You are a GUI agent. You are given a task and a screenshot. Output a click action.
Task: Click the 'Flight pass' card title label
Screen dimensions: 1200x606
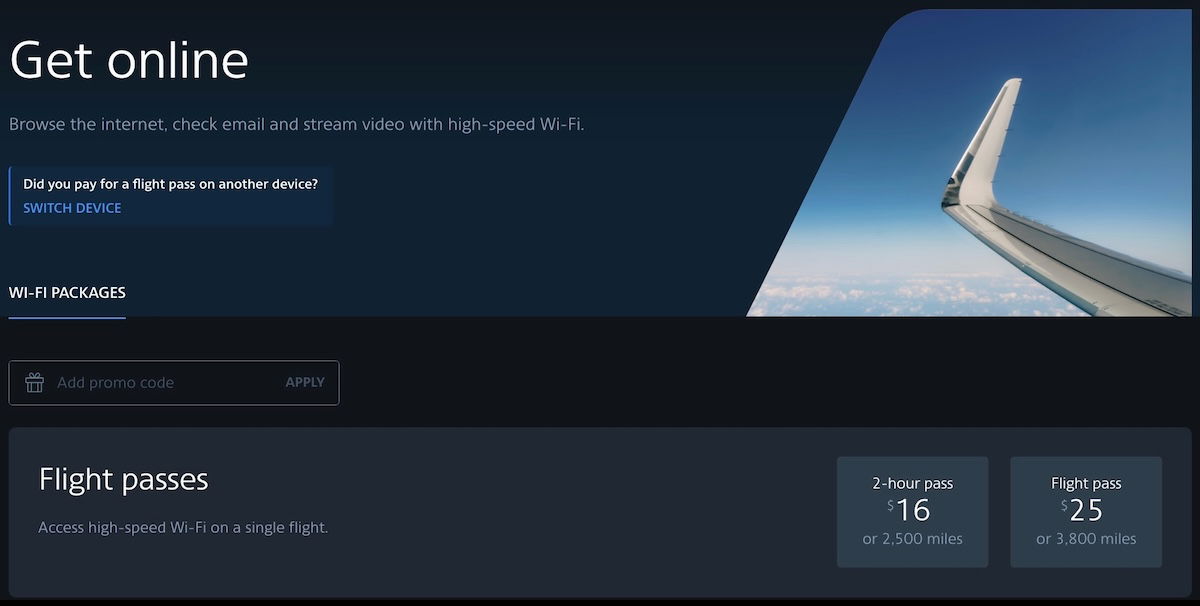click(x=1086, y=483)
